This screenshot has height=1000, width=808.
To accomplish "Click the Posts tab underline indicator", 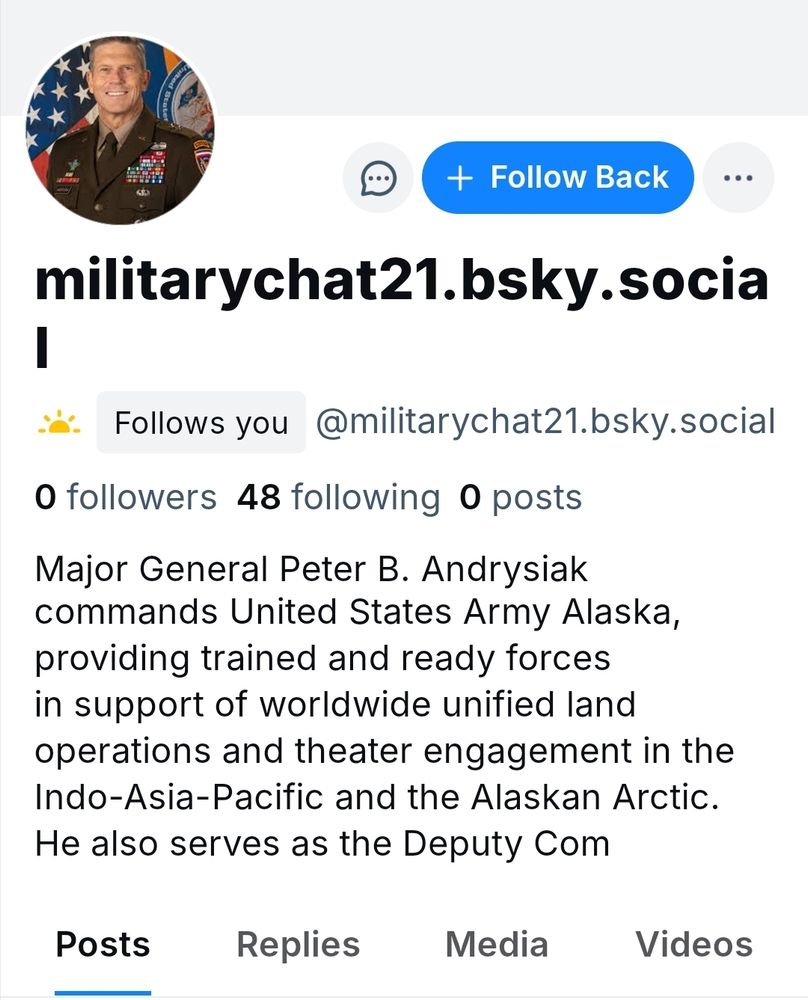I will pyautogui.click(x=103, y=993).
